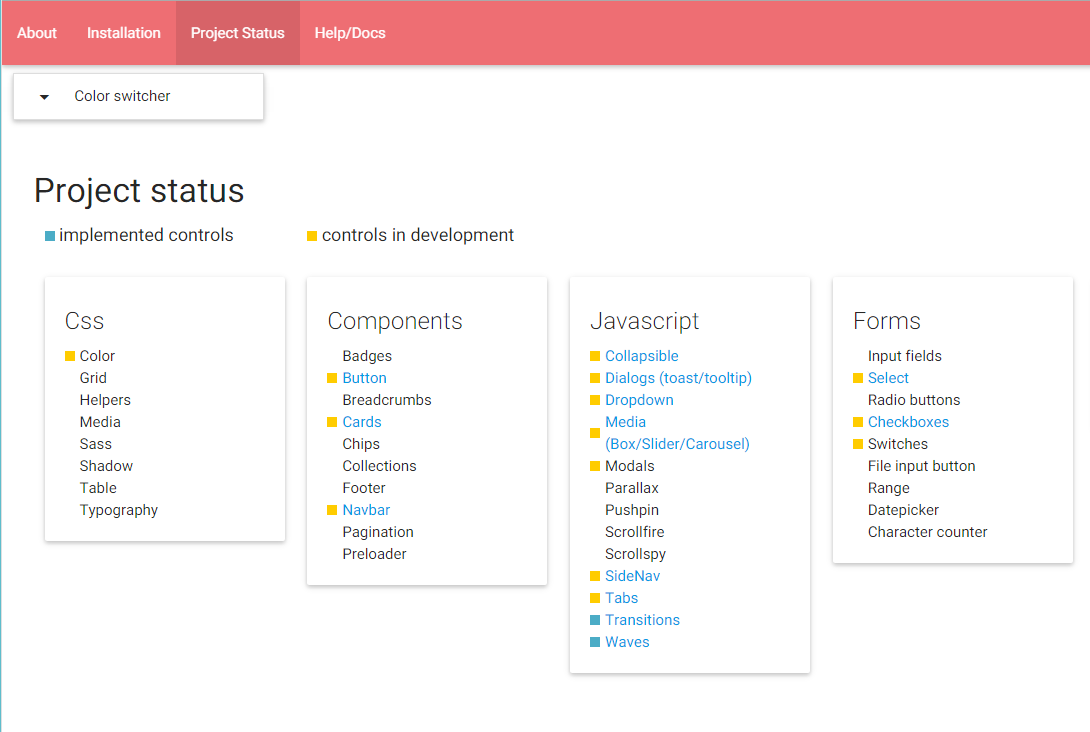Open the Checkboxes link in Forms
The height and width of the screenshot is (732, 1090).
click(x=908, y=422)
